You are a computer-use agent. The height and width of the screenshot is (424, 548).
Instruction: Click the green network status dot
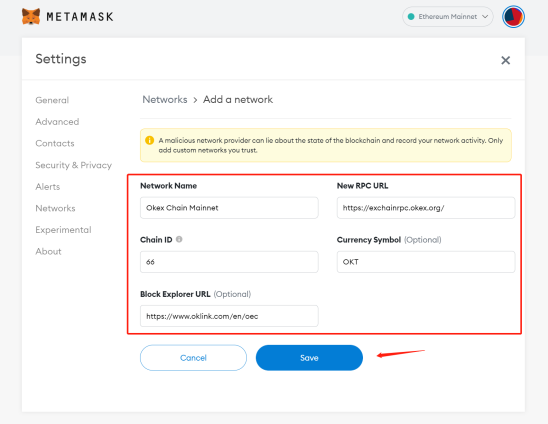411,16
